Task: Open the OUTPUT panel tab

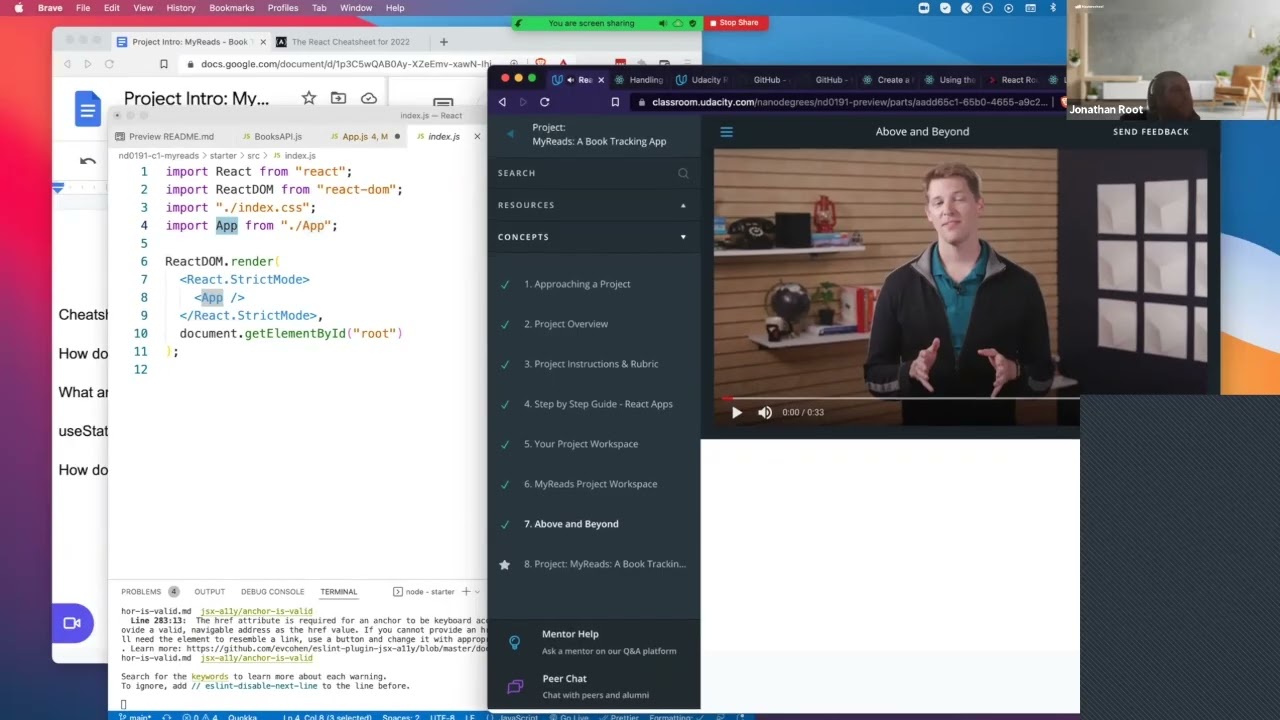Action: pos(210,591)
